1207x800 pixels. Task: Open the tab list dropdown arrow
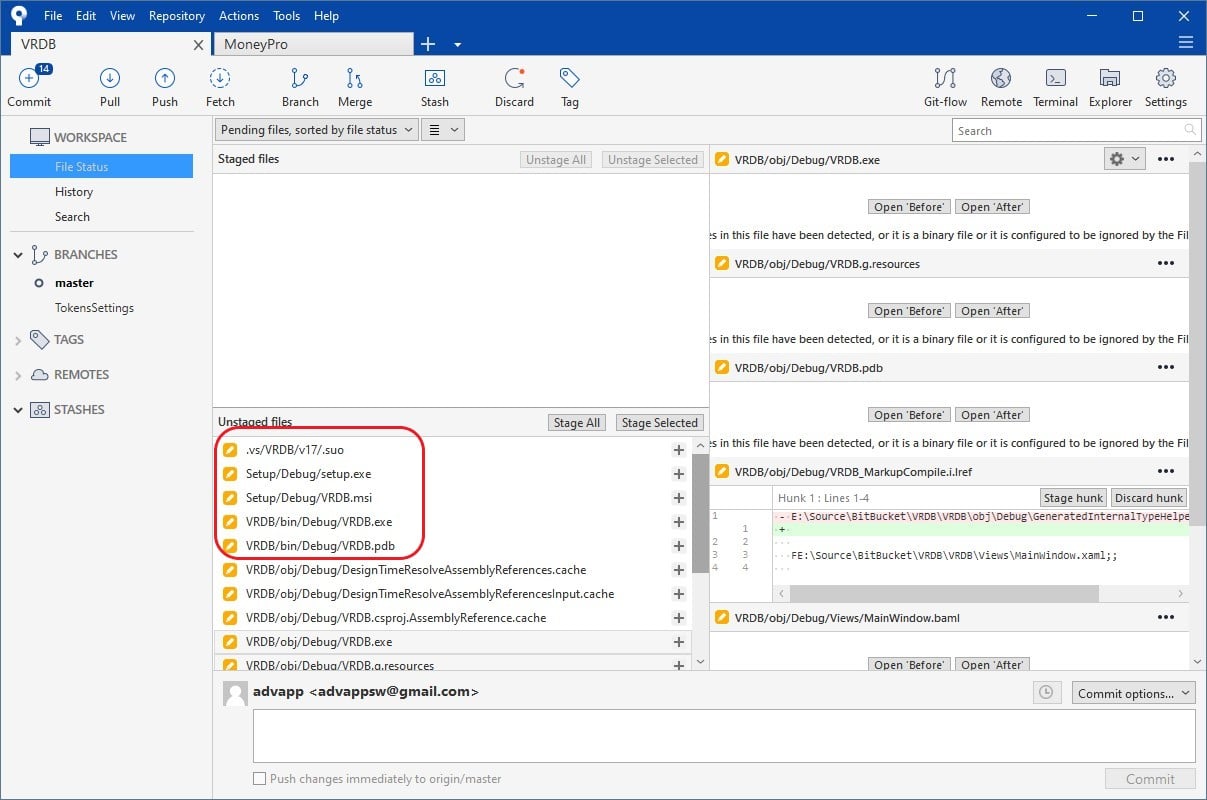[457, 45]
